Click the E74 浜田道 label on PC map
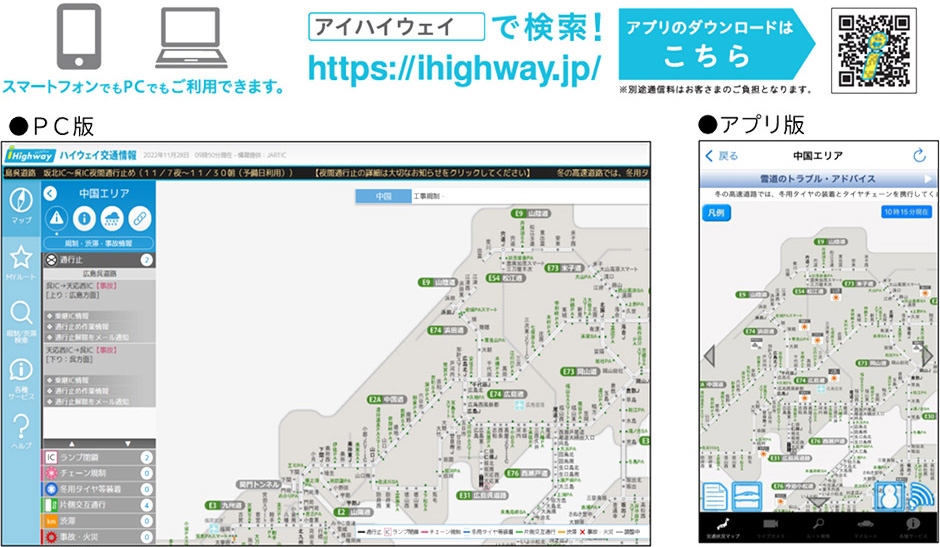This screenshot has height=547, width=940. click(447, 330)
